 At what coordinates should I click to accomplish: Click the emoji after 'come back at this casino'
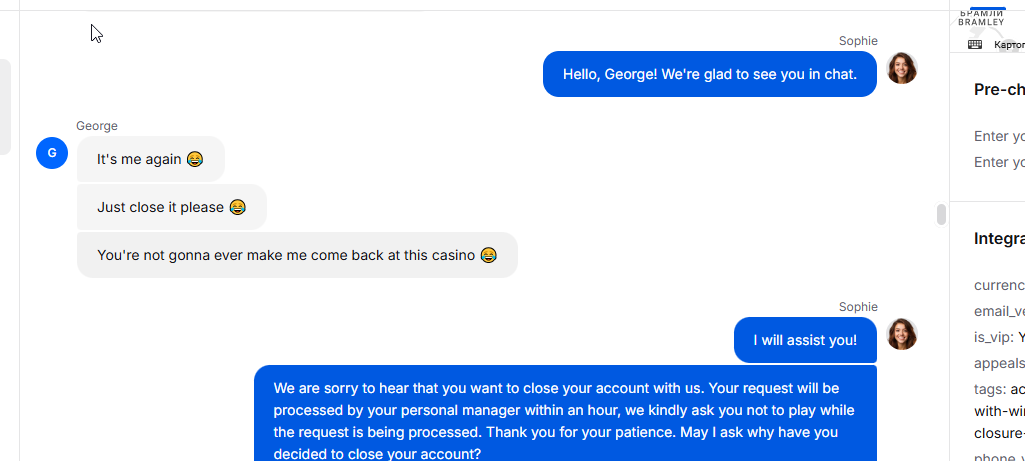coord(488,255)
